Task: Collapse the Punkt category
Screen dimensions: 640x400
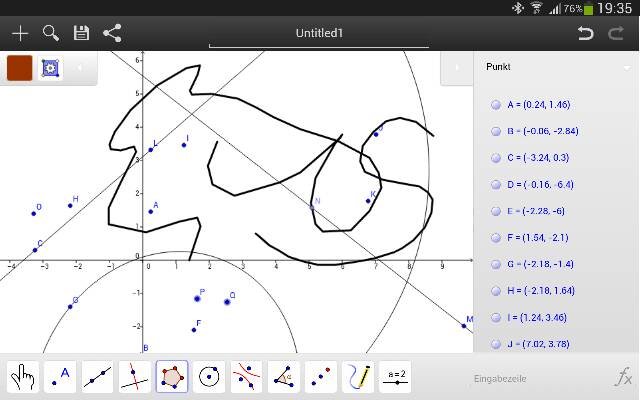Action: [x=626, y=67]
